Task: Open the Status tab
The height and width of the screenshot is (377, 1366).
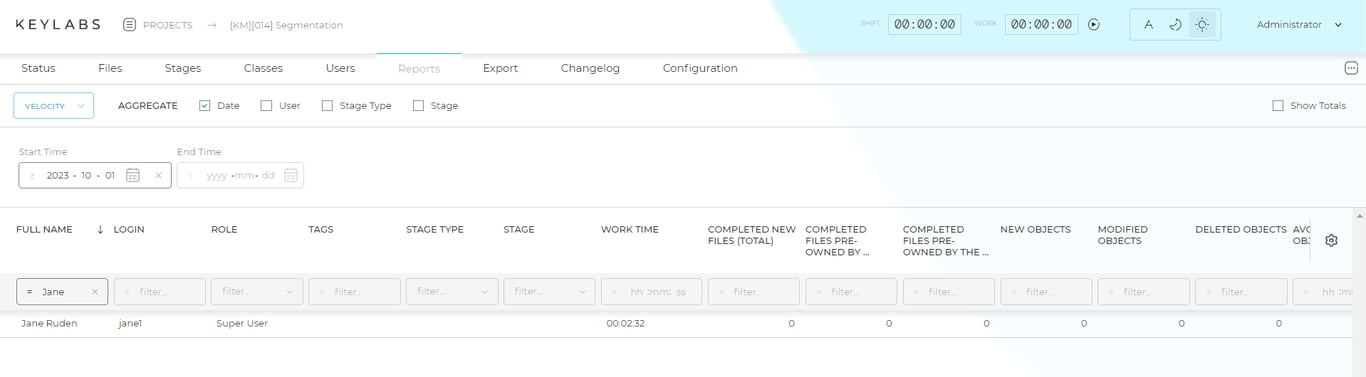Action: pos(38,68)
